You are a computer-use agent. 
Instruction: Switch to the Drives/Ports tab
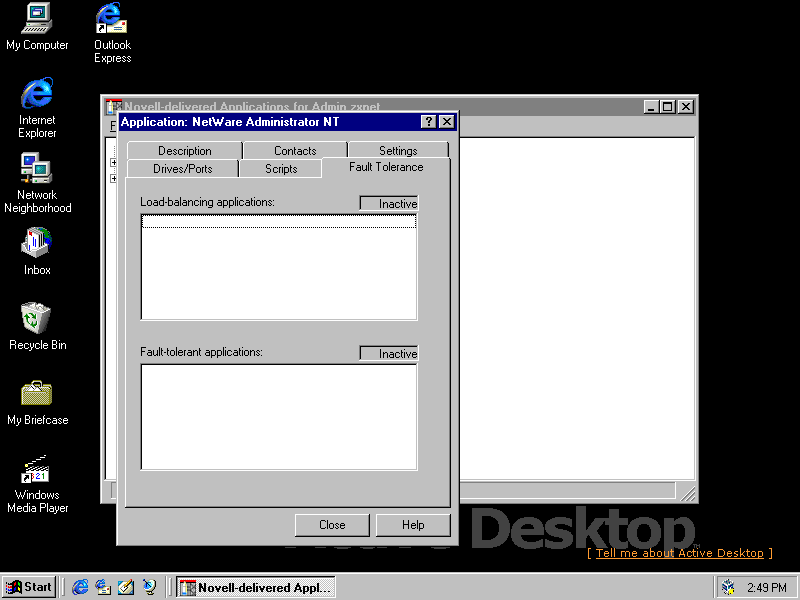pos(183,169)
